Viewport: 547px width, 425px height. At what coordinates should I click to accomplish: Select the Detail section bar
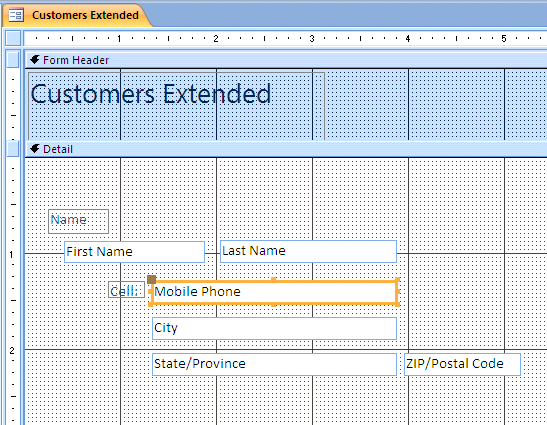click(x=286, y=149)
